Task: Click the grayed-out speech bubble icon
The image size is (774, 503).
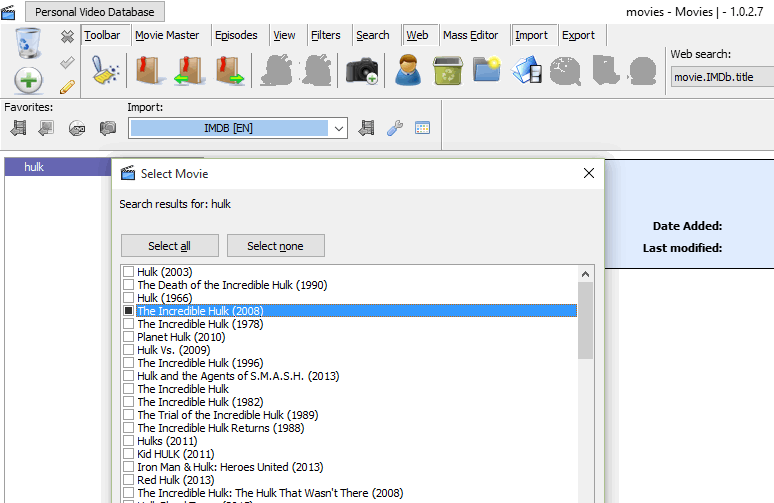Action: [566, 71]
